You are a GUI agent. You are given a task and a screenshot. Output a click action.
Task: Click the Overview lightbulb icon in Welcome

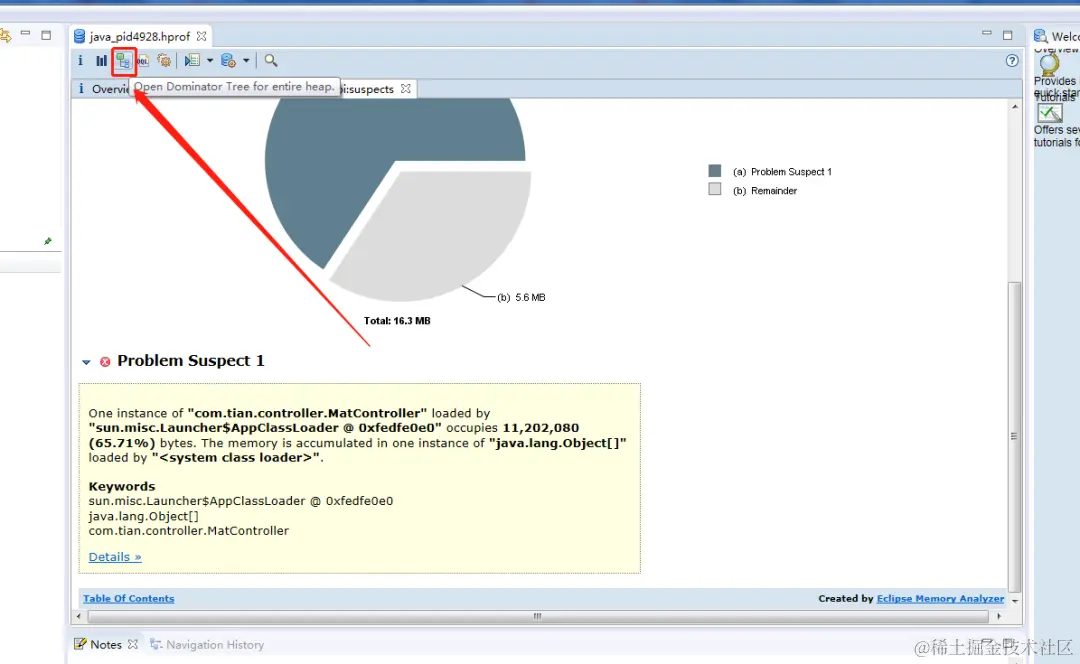tap(1049, 64)
